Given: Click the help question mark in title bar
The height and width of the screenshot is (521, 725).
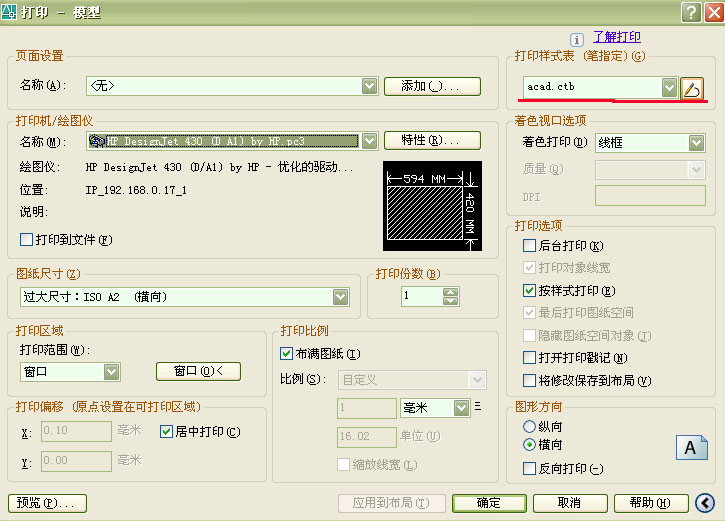Looking at the screenshot, I should (691, 12).
